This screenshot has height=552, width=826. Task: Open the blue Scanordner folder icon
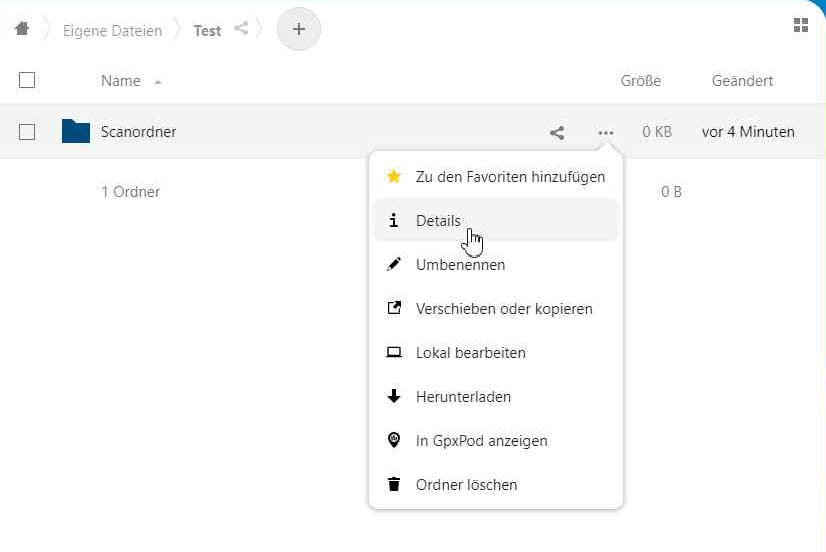[76, 131]
